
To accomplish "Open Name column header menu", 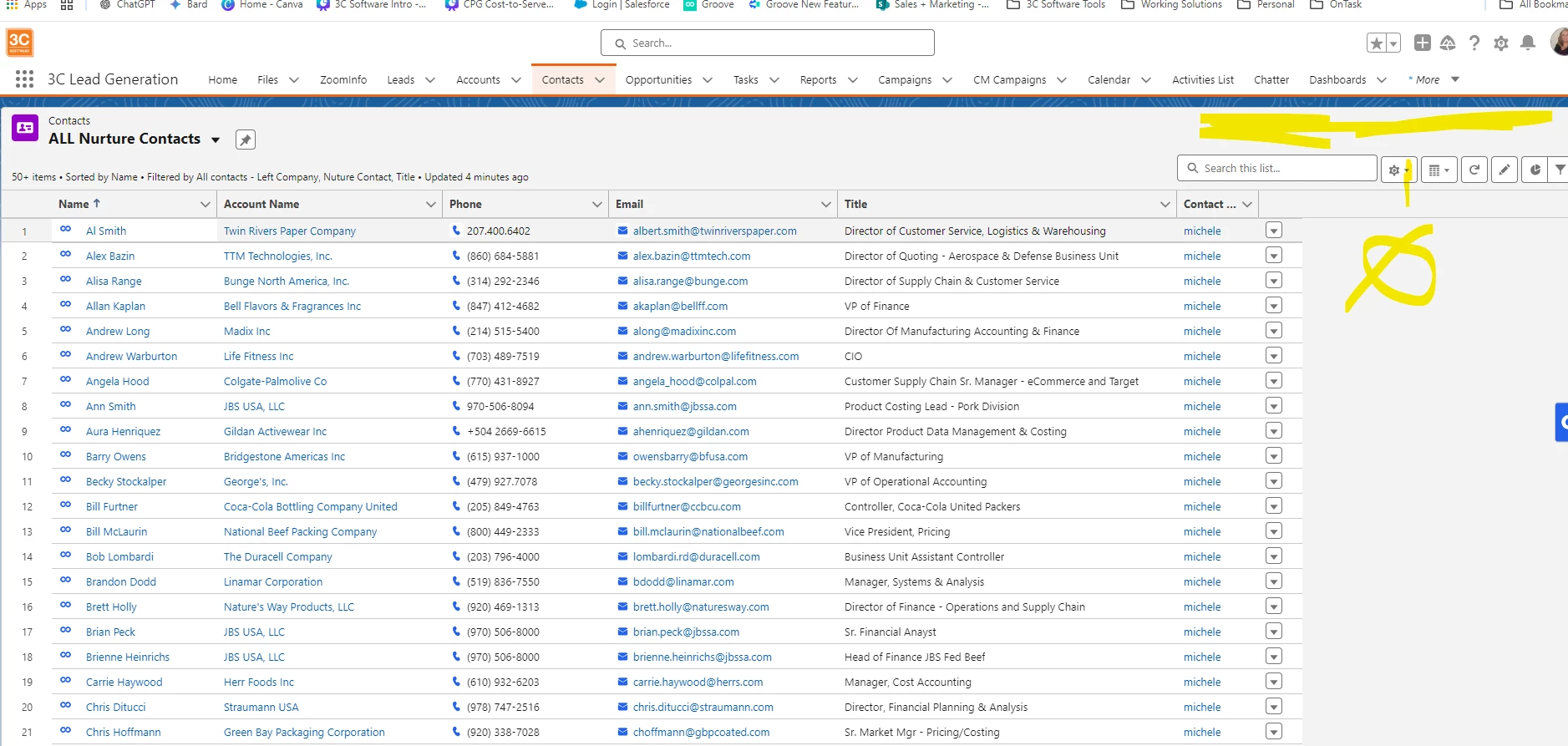I will [206, 204].
